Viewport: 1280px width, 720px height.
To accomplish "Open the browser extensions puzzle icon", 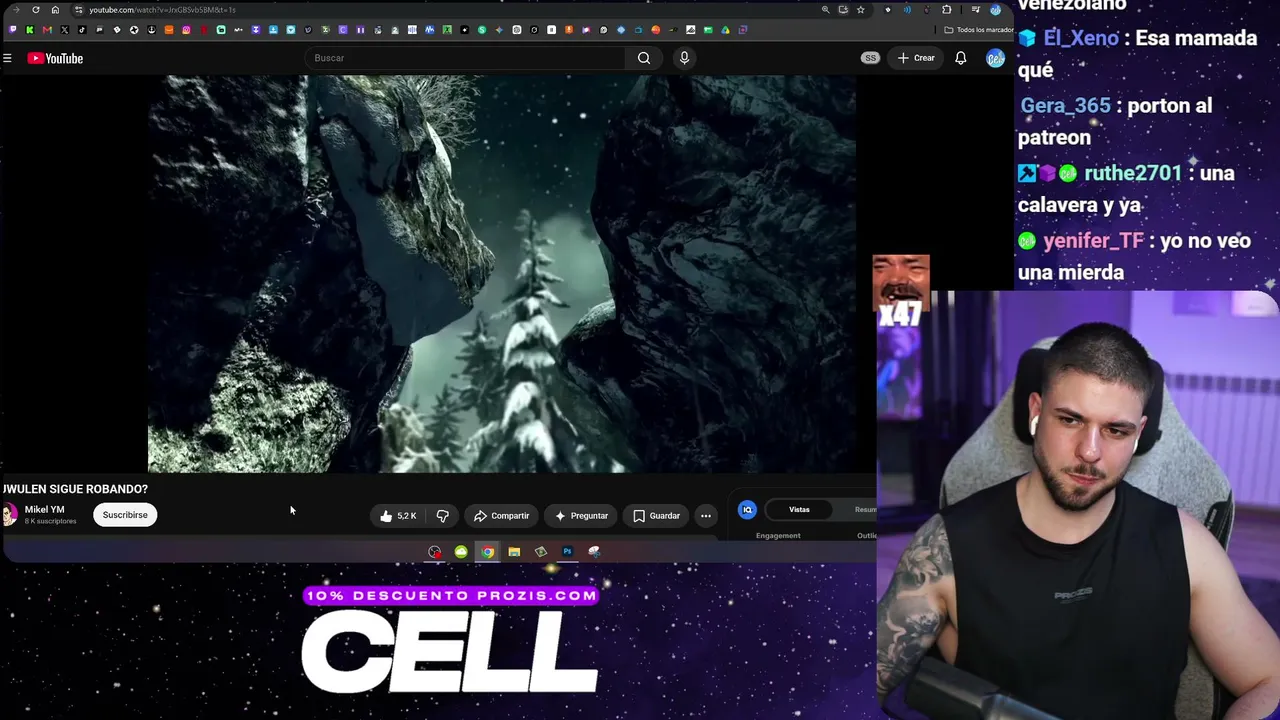I will pyautogui.click(x=947, y=10).
